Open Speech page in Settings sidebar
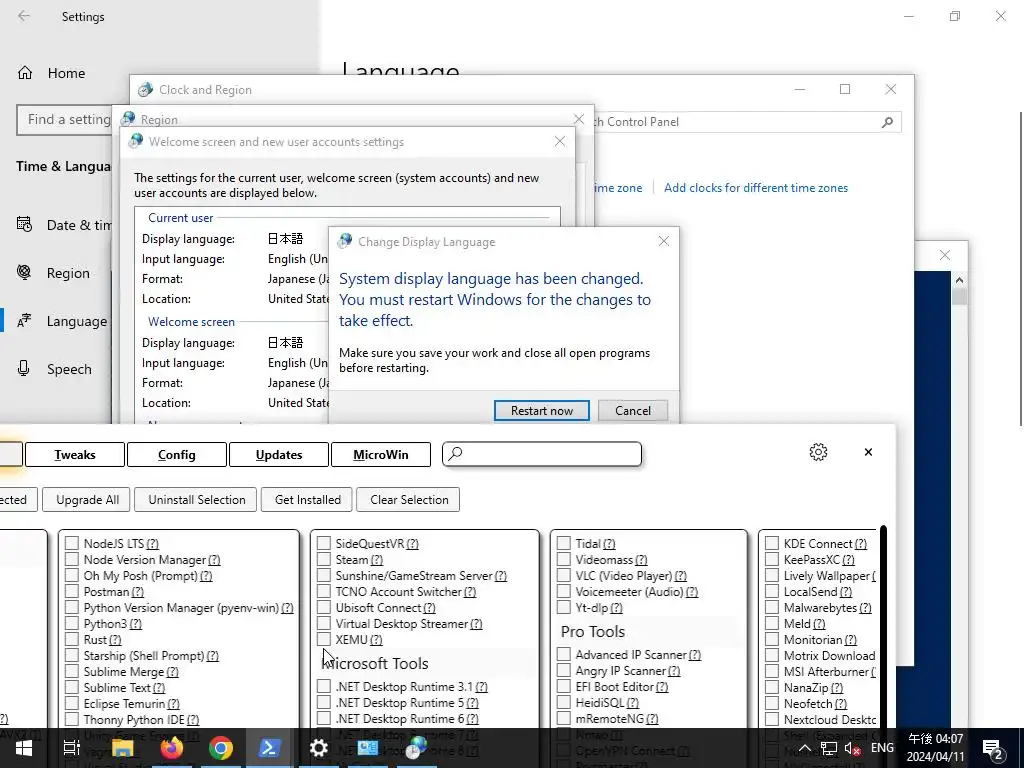Image resolution: width=1024 pixels, height=768 pixels. pyautogui.click(x=54, y=369)
